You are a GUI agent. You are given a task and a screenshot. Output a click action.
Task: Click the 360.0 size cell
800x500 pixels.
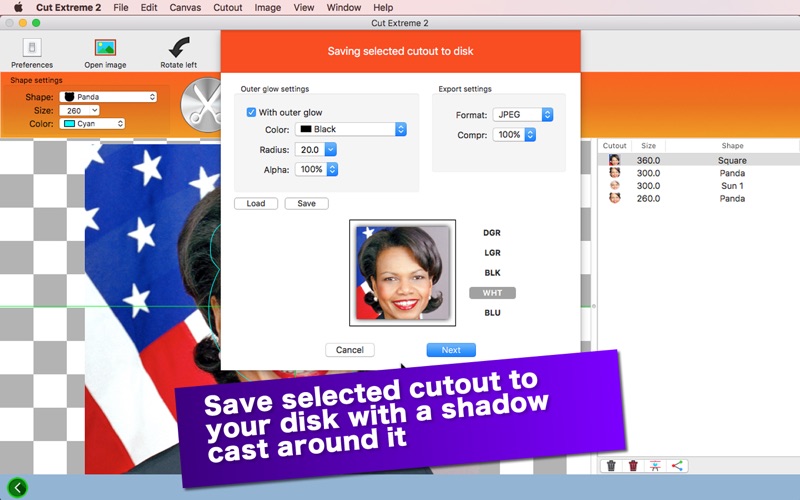(648, 160)
